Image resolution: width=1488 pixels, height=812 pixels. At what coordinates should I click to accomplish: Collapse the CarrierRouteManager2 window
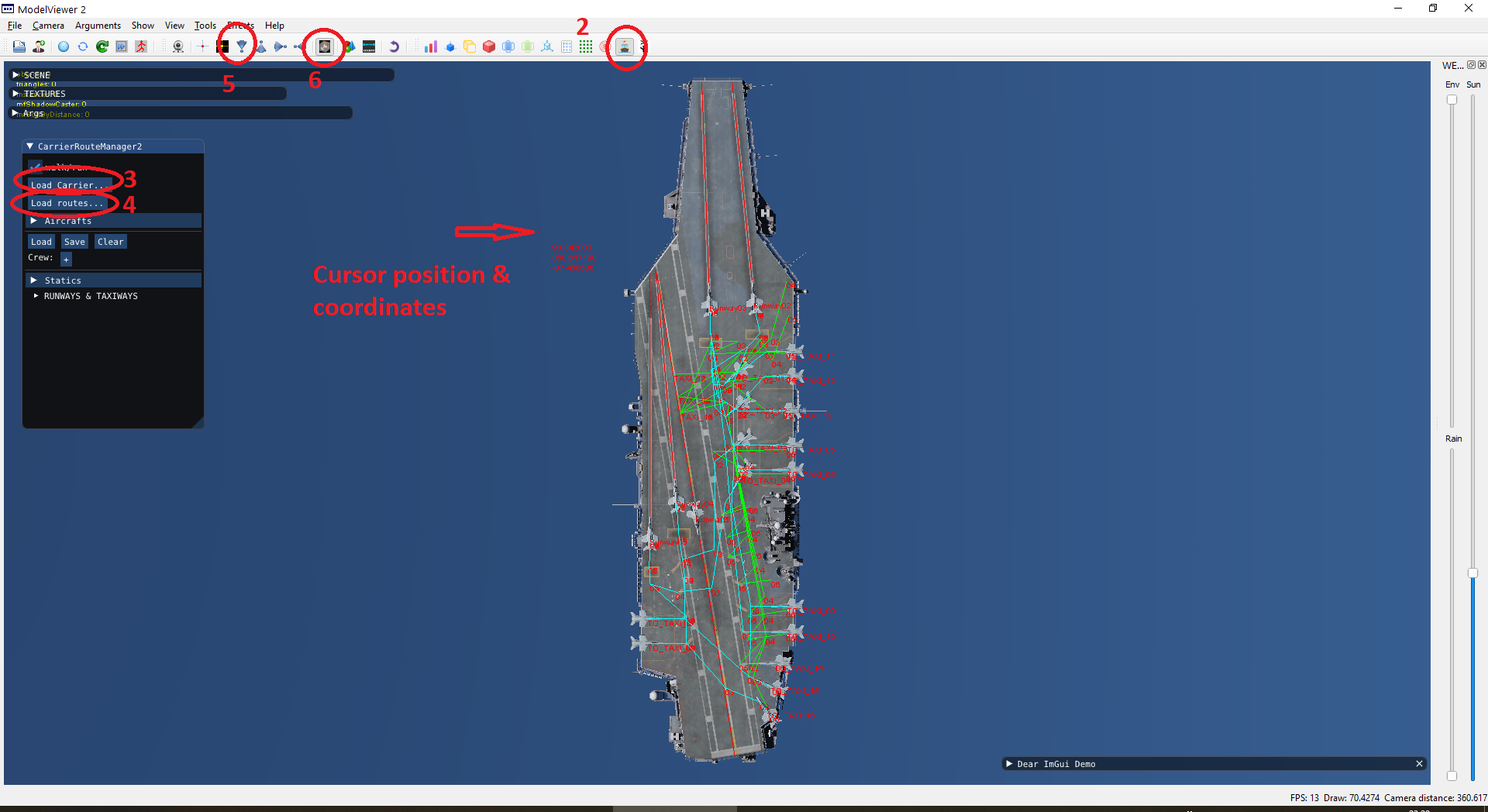[x=29, y=146]
